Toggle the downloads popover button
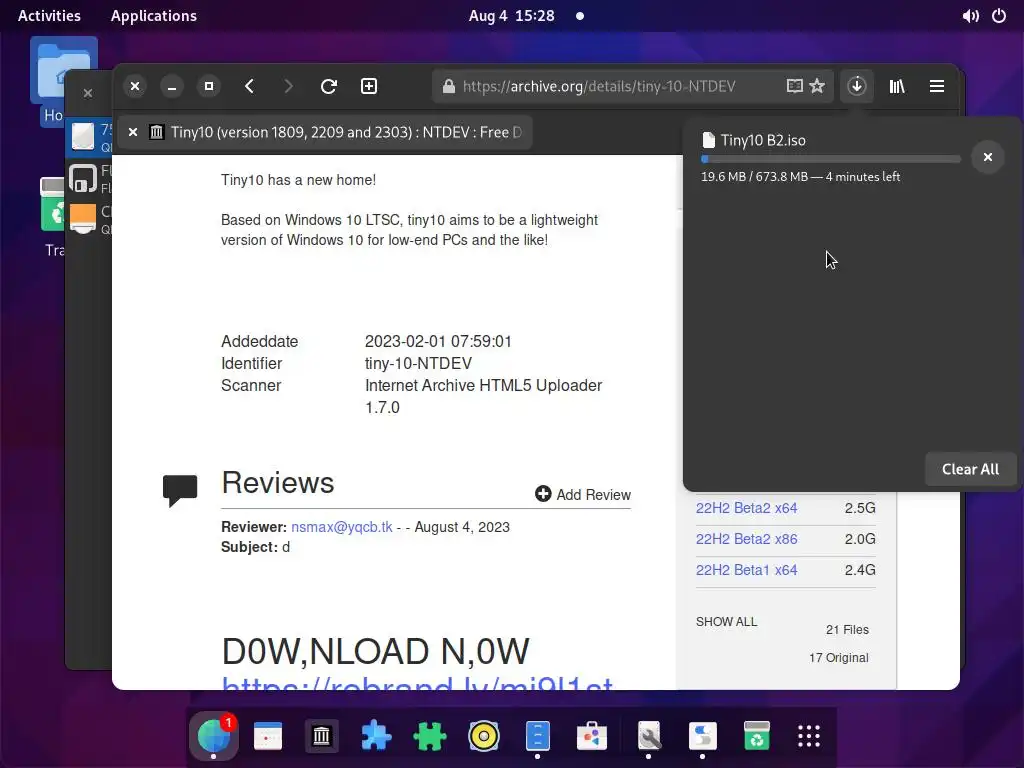Image resolution: width=1024 pixels, height=768 pixels. click(x=857, y=86)
